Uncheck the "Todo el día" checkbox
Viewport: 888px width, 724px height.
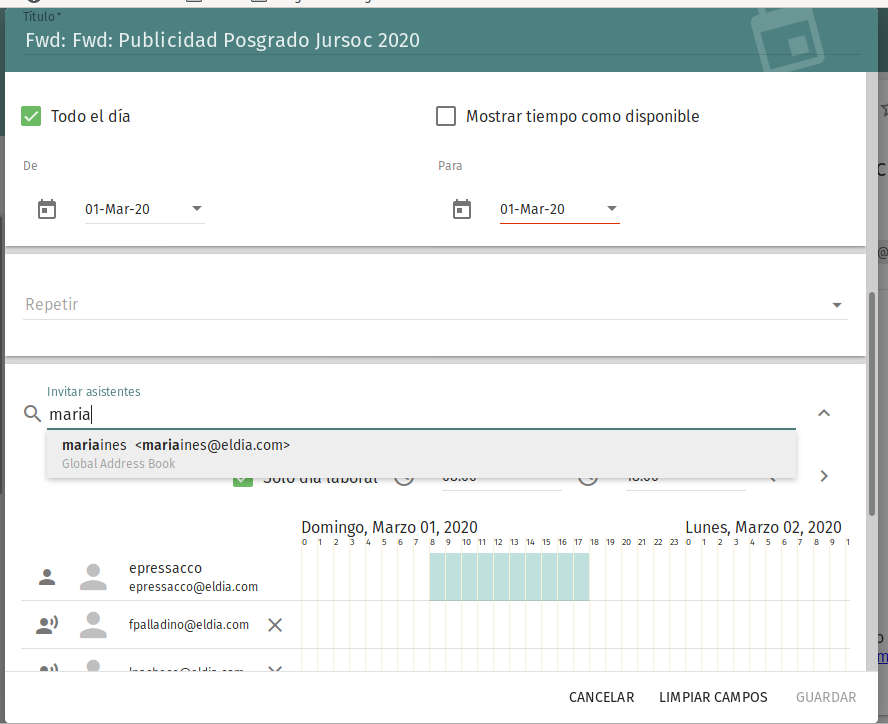pos(31,116)
